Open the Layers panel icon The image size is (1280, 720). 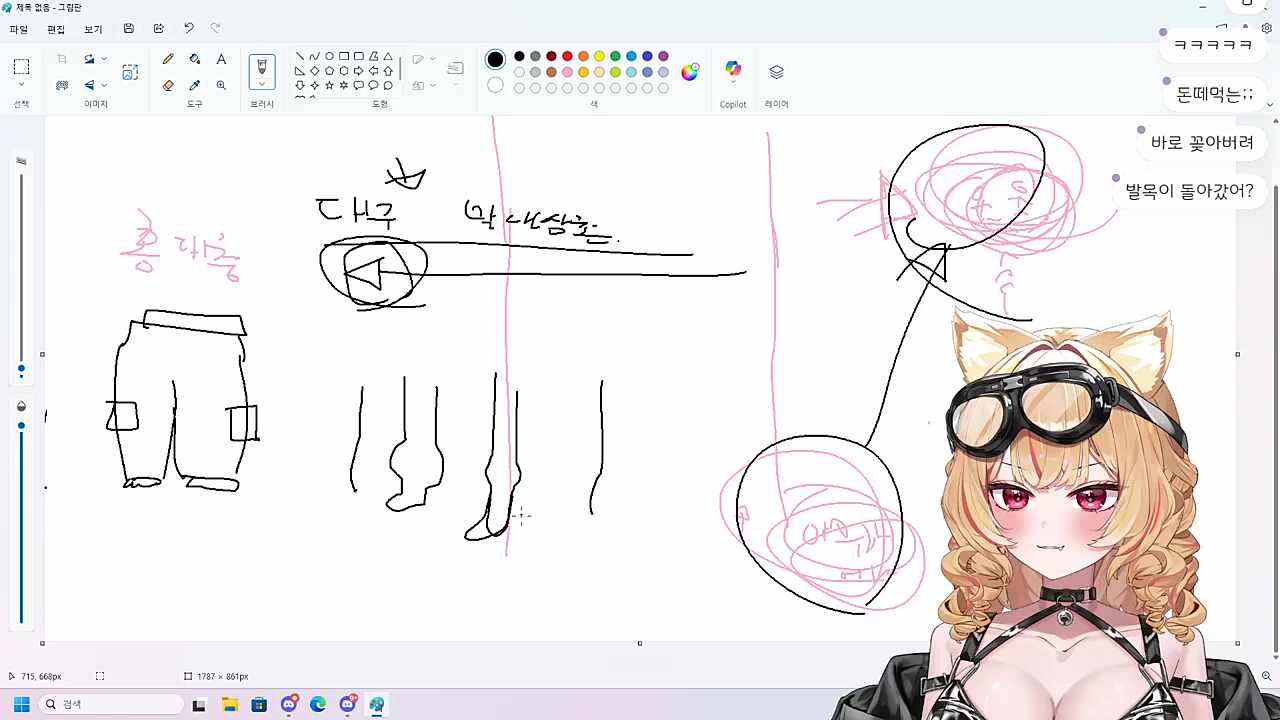click(x=776, y=72)
